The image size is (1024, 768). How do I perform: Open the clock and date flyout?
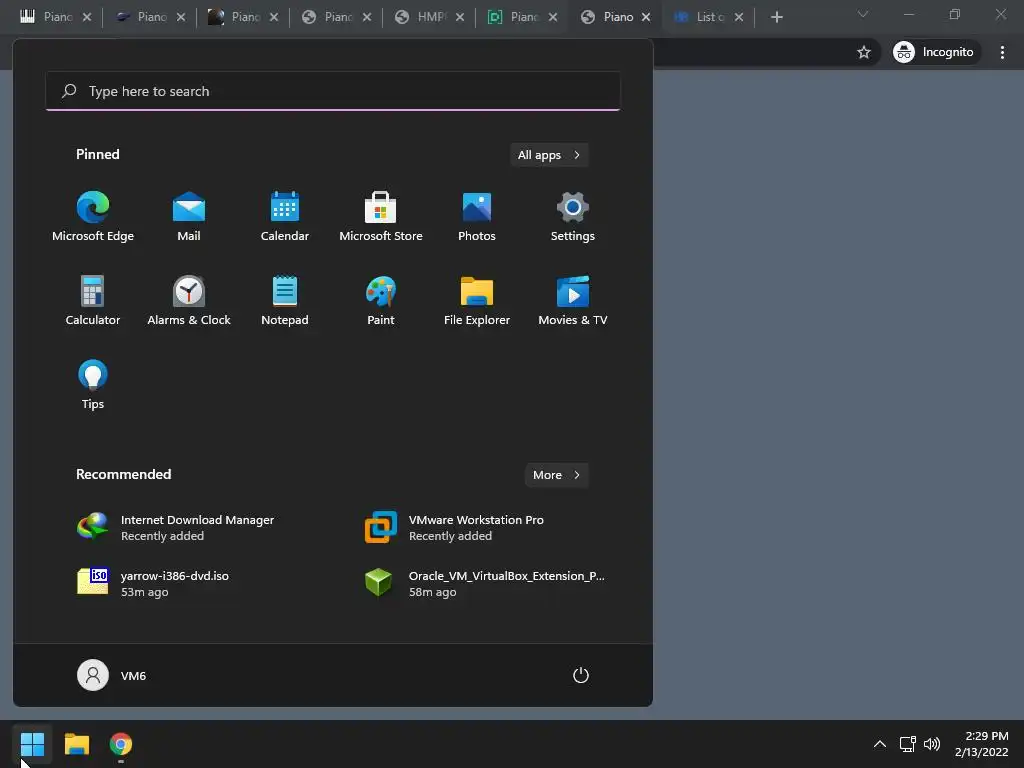point(982,744)
